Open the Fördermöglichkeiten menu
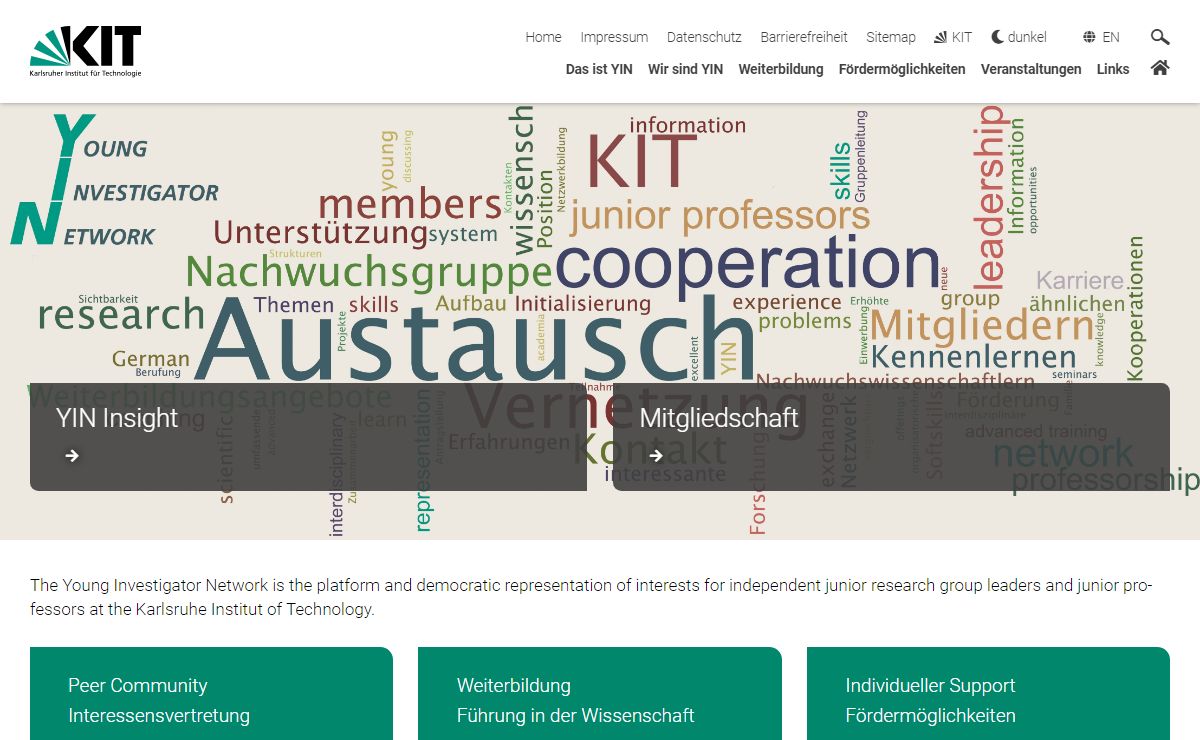This screenshot has height=740, width=1200. tap(902, 69)
